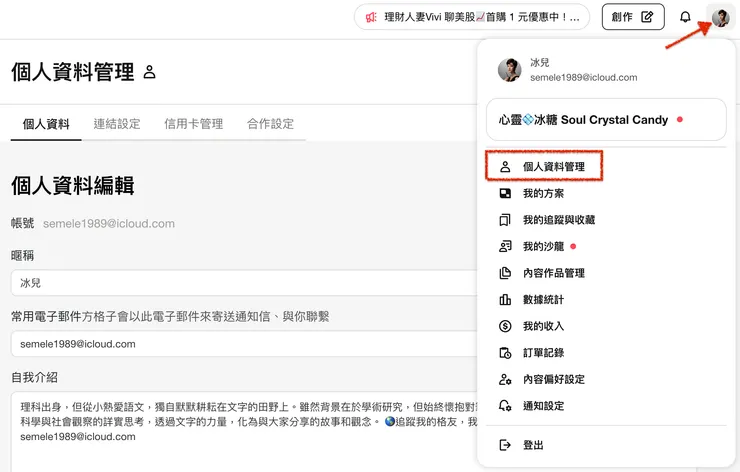Open 我的收入 menu entry
The width and height of the screenshot is (740, 472).
543,326
